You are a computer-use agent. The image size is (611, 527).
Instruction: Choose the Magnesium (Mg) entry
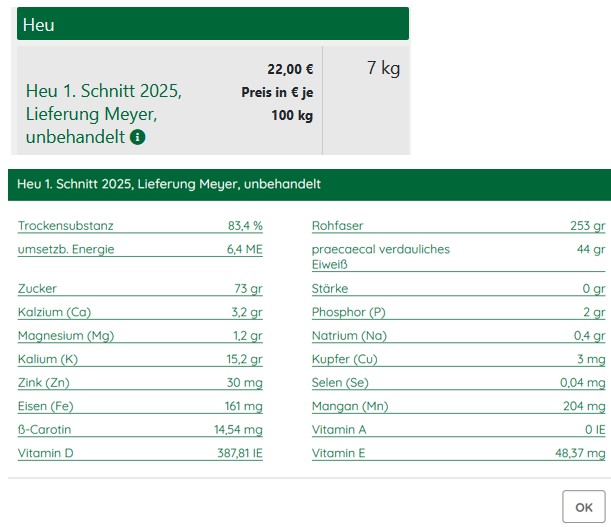pyautogui.click(x=64, y=335)
